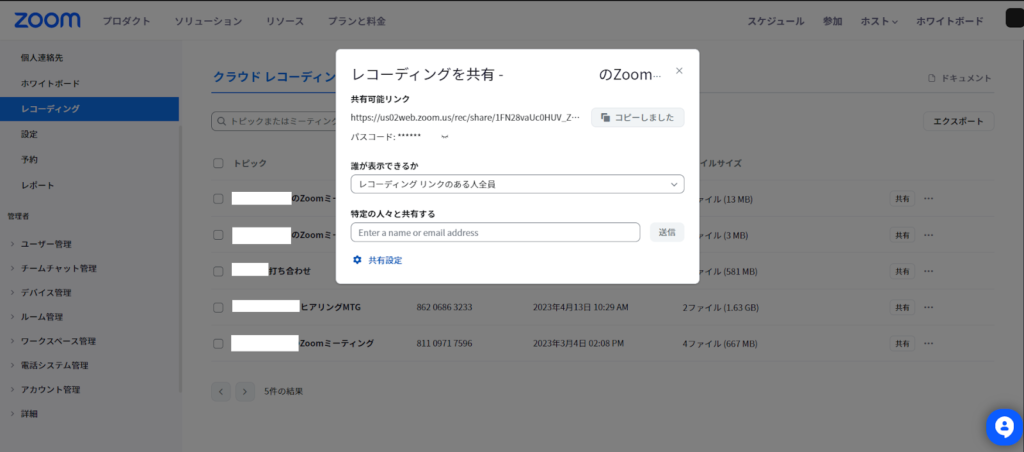Select the 打ち合わせ recording checkbox

(x=218, y=271)
